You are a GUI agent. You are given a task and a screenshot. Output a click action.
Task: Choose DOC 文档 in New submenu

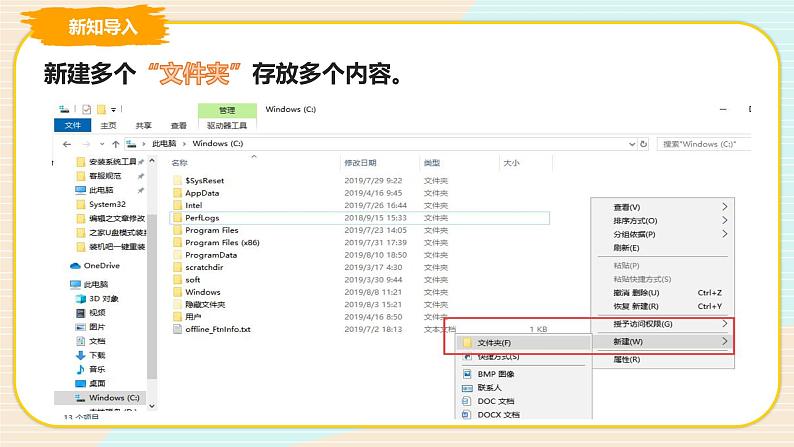[524, 401]
